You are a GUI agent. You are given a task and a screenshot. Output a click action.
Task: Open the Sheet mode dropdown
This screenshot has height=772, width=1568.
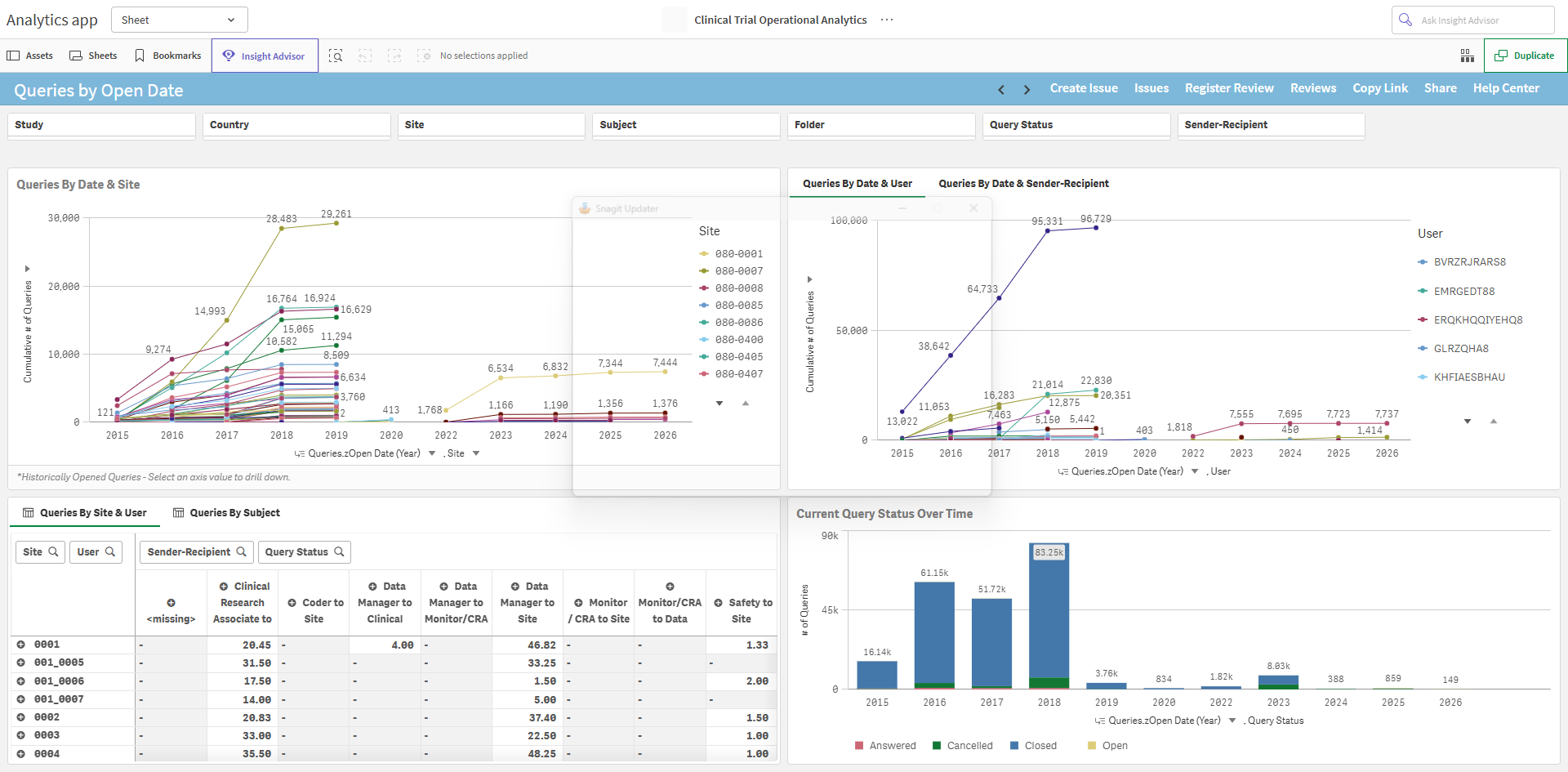coord(179,20)
